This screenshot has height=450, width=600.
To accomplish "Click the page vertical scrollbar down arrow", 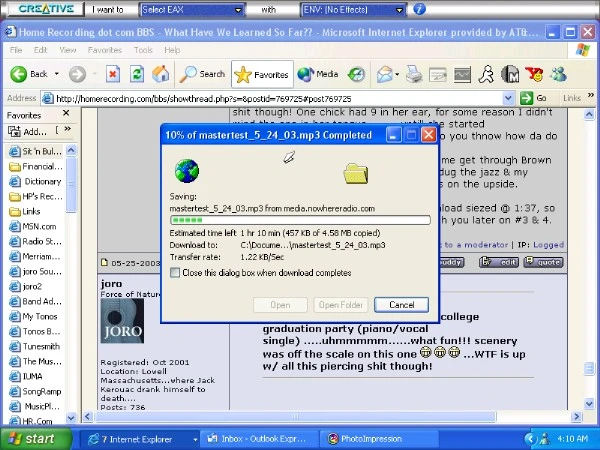I will 589,403.
